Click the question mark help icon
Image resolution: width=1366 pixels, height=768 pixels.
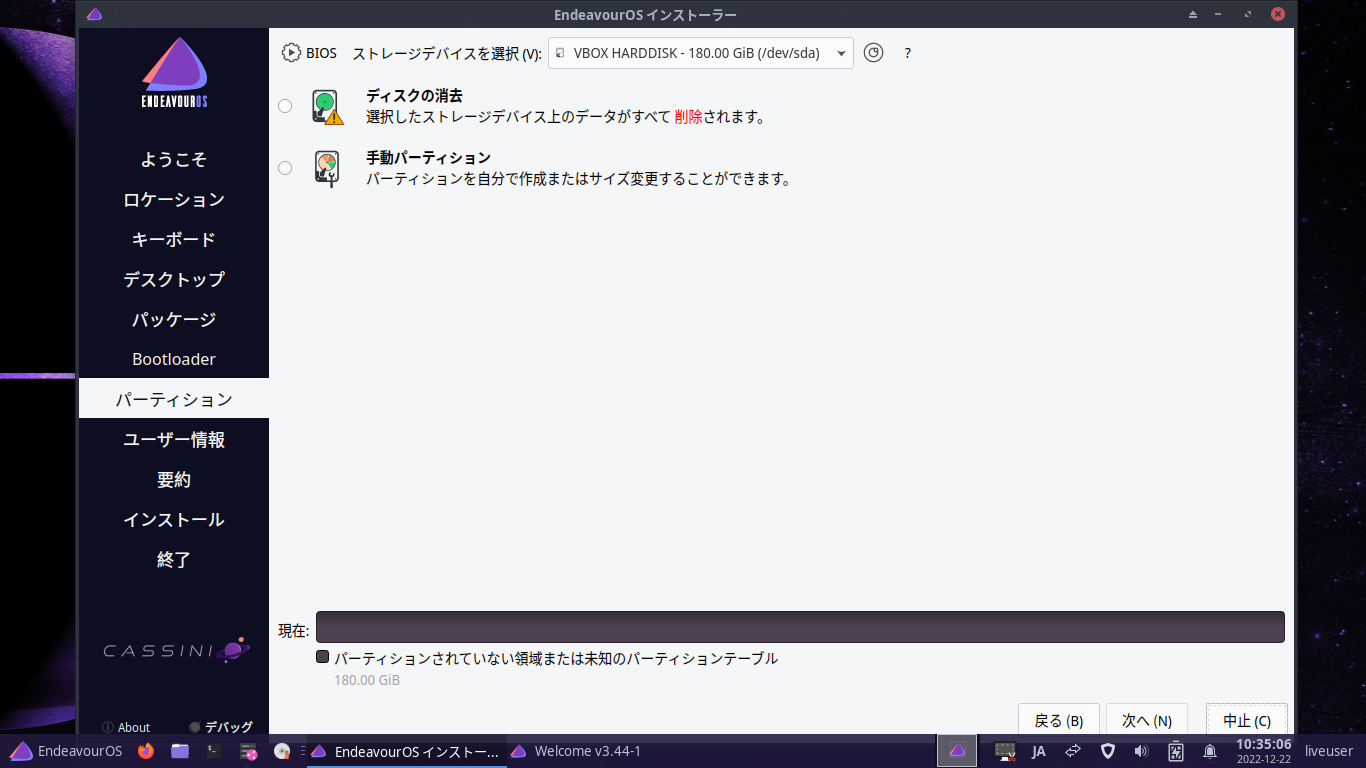click(907, 53)
